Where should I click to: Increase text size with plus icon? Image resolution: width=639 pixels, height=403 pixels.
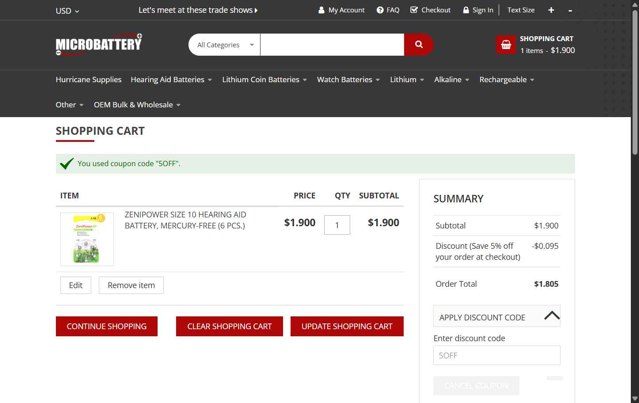point(551,10)
